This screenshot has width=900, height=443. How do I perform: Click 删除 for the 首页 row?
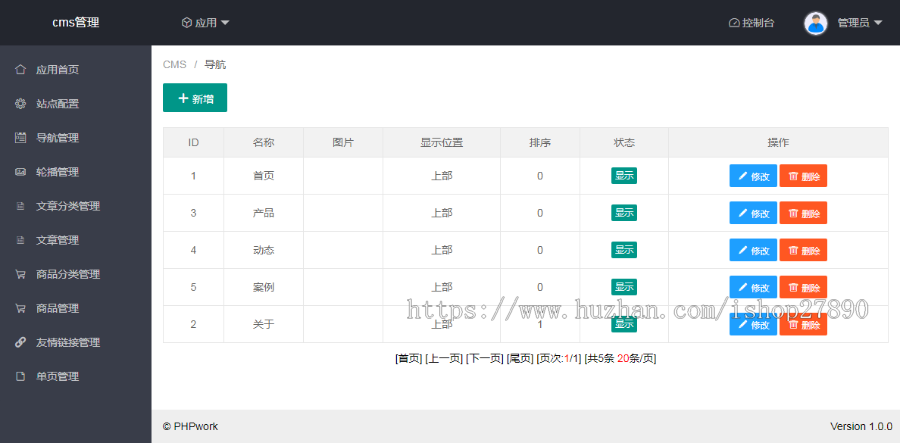[804, 176]
